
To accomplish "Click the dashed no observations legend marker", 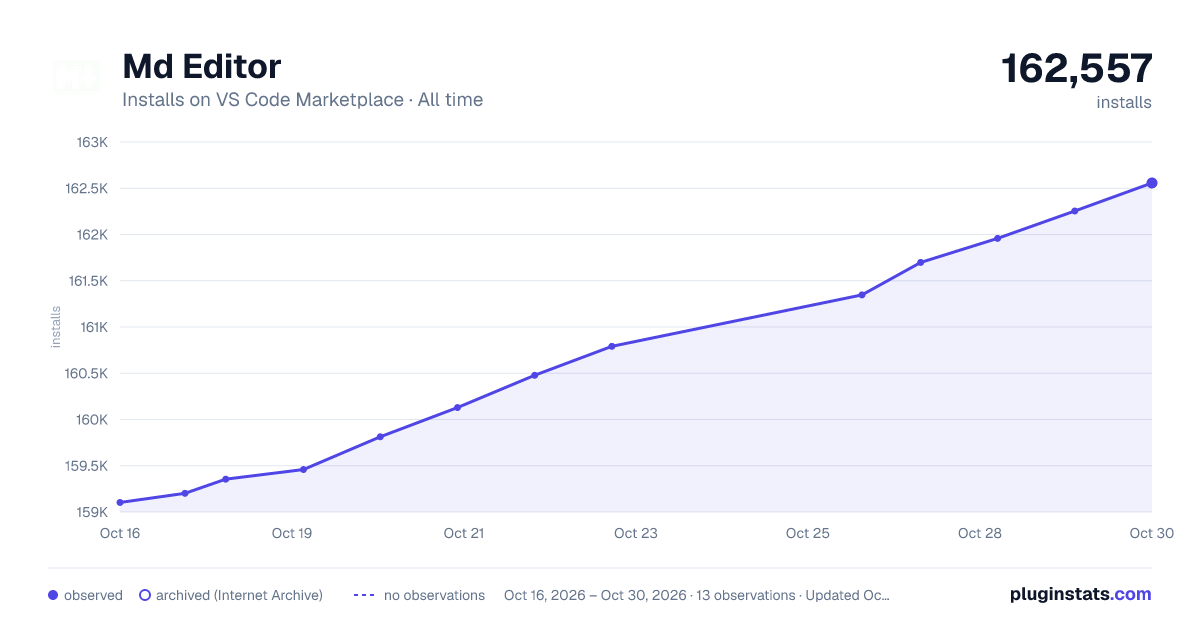I will pos(364,595).
